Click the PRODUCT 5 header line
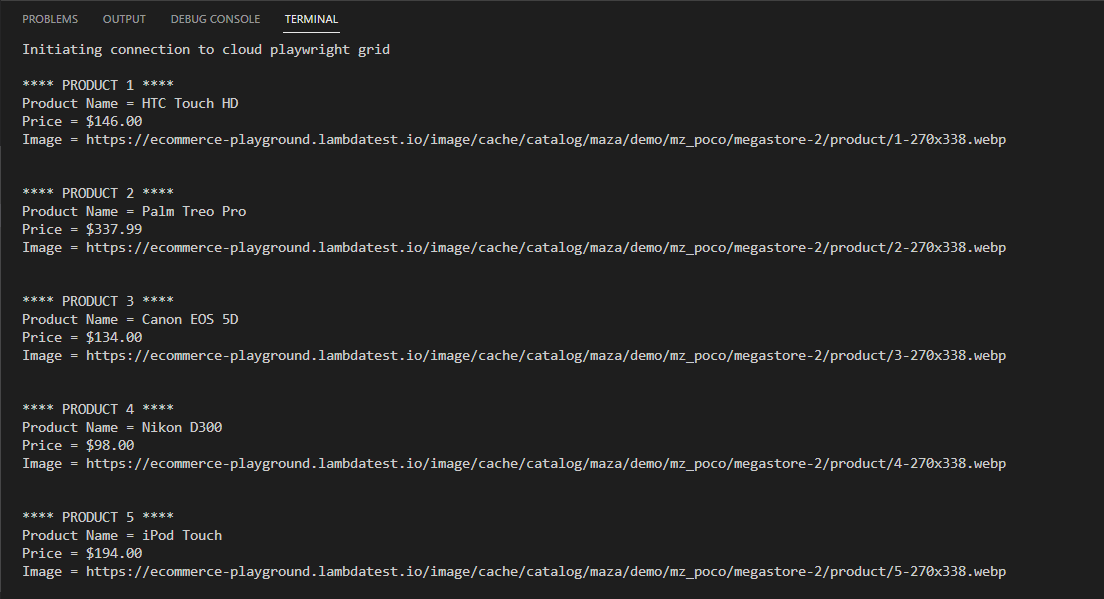This screenshot has height=599, width=1104. pyautogui.click(x=98, y=517)
